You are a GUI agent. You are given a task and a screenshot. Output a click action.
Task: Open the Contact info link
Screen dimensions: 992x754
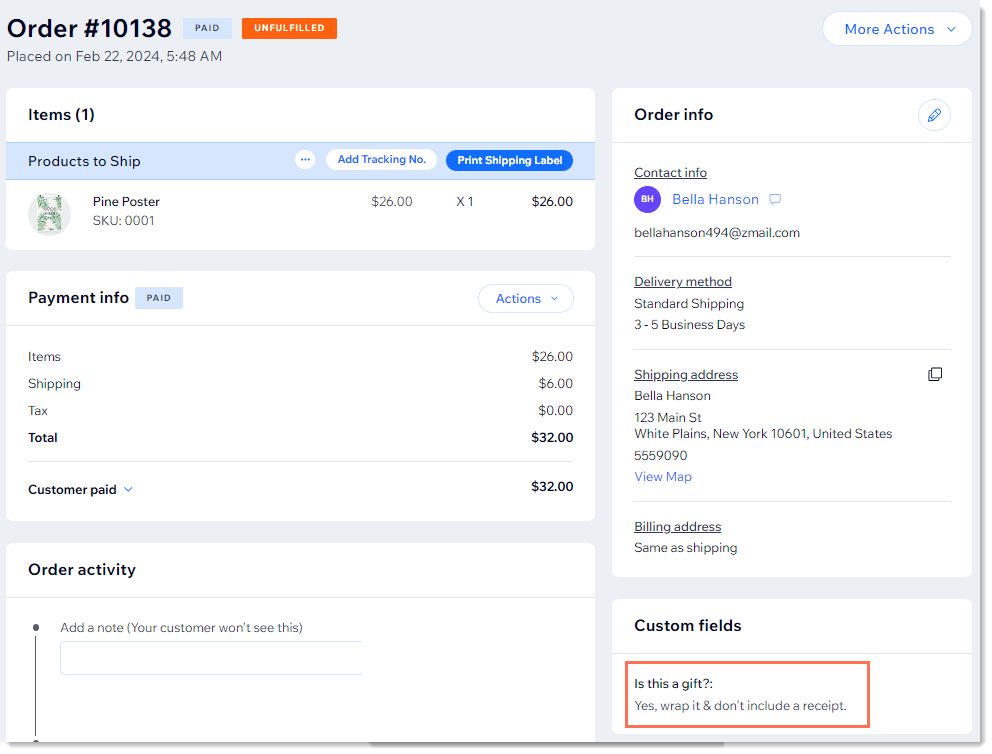click(670, 172)
